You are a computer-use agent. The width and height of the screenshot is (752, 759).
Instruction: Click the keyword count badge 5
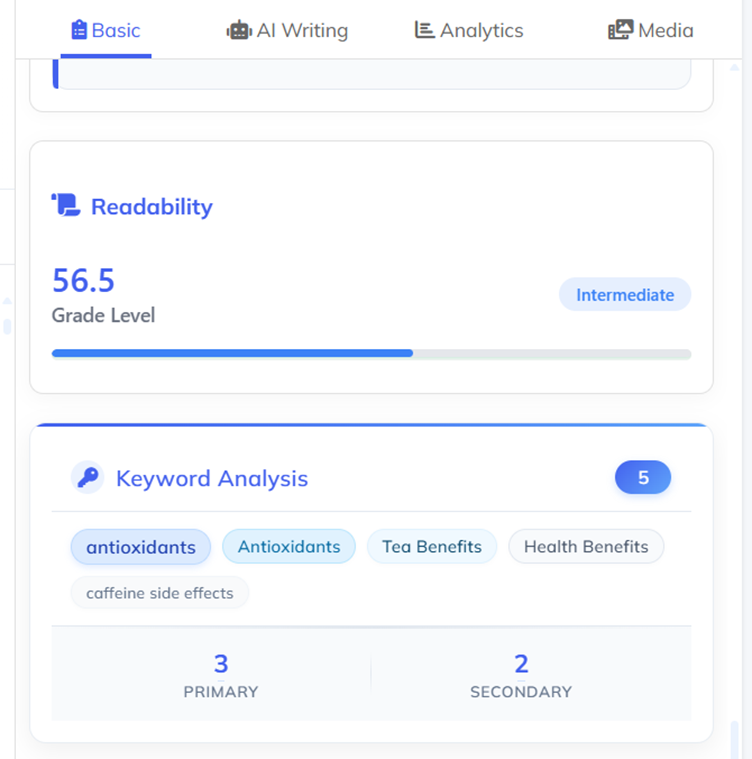[643, 477]
